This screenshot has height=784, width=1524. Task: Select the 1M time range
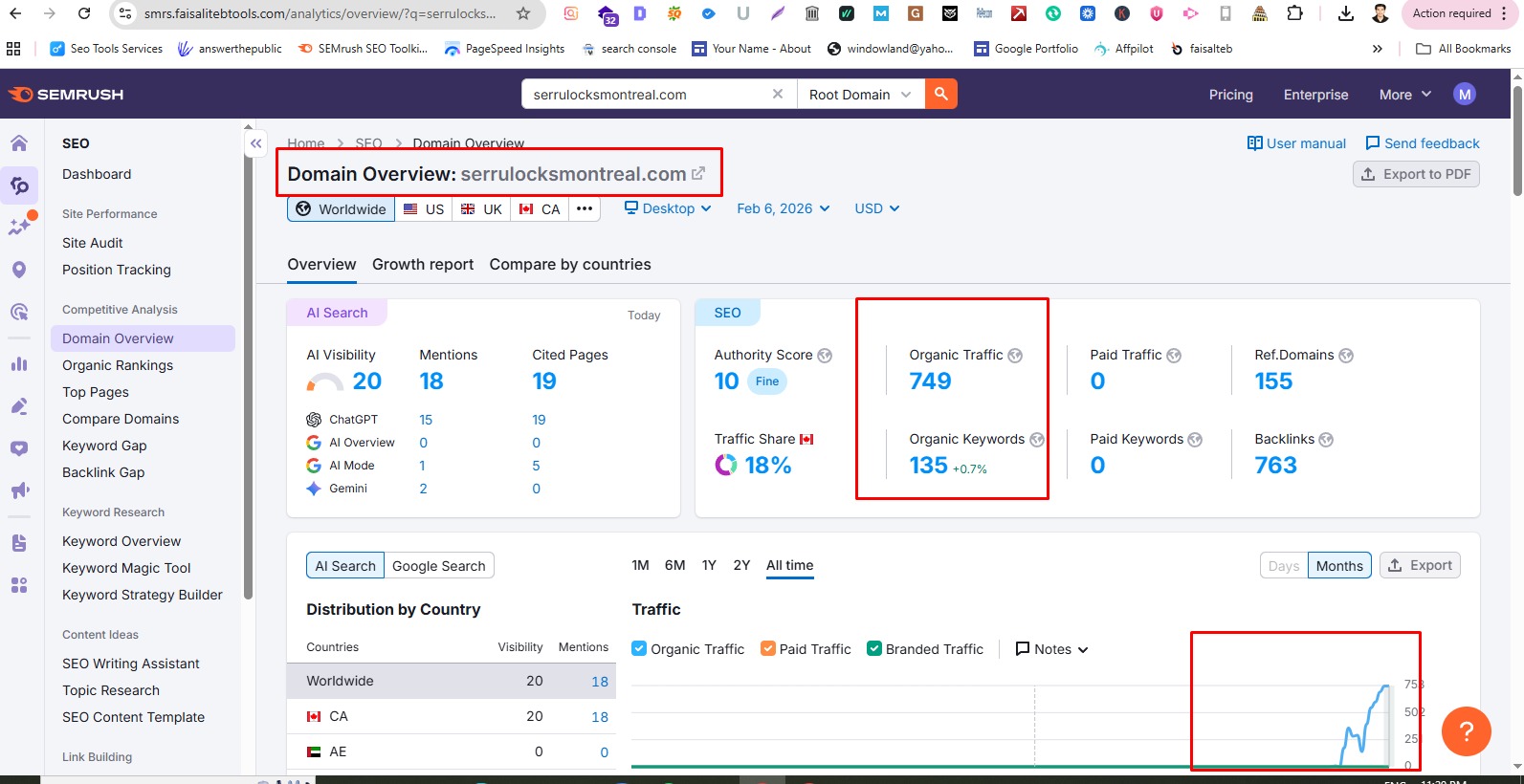641,565
